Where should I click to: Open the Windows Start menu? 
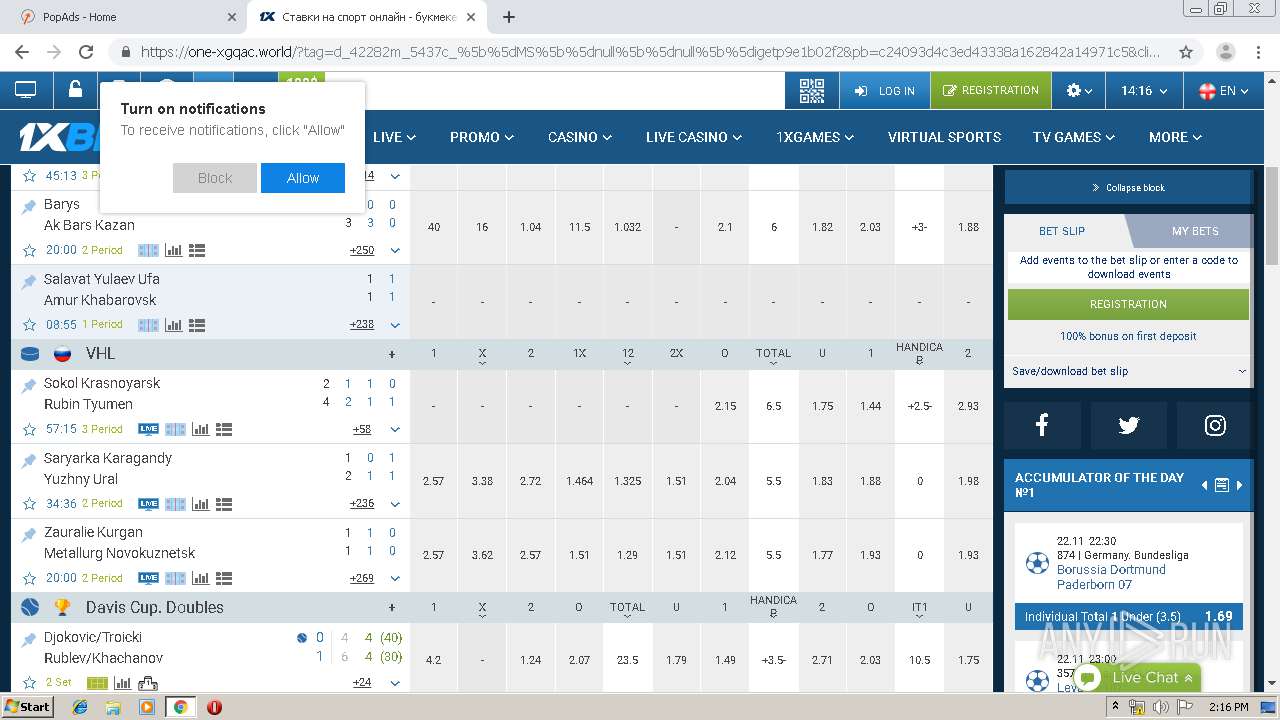click(27, 706)
